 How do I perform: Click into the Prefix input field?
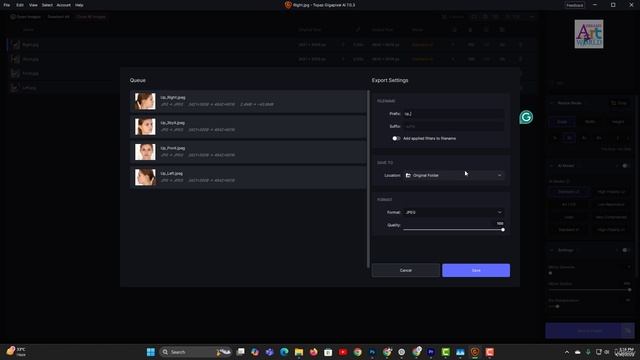tap(453, 114)
